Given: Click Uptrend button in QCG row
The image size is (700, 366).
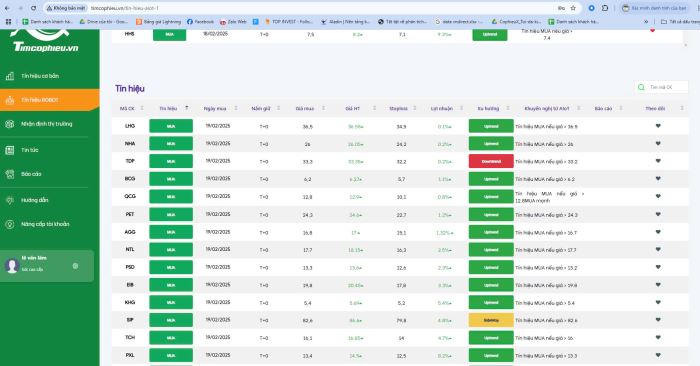Looking at the screenshot, I should (491, 196).
